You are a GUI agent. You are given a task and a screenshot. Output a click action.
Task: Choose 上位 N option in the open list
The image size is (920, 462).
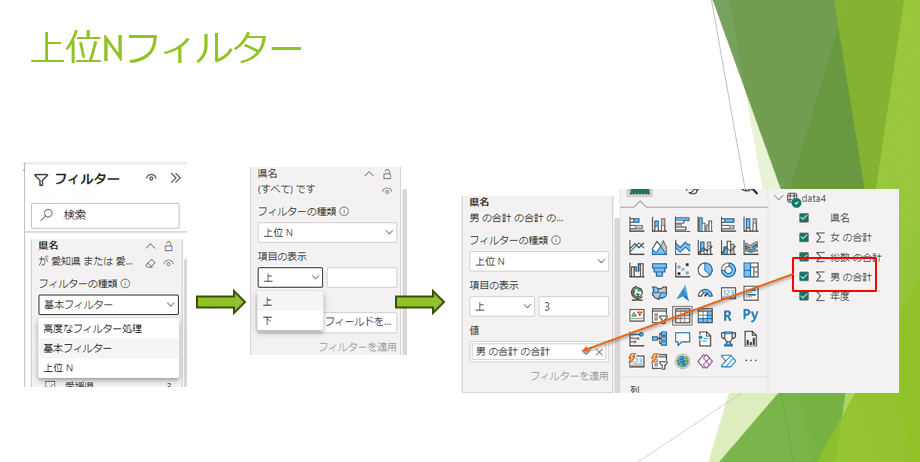pyautogui.click(x=109, y=367)
